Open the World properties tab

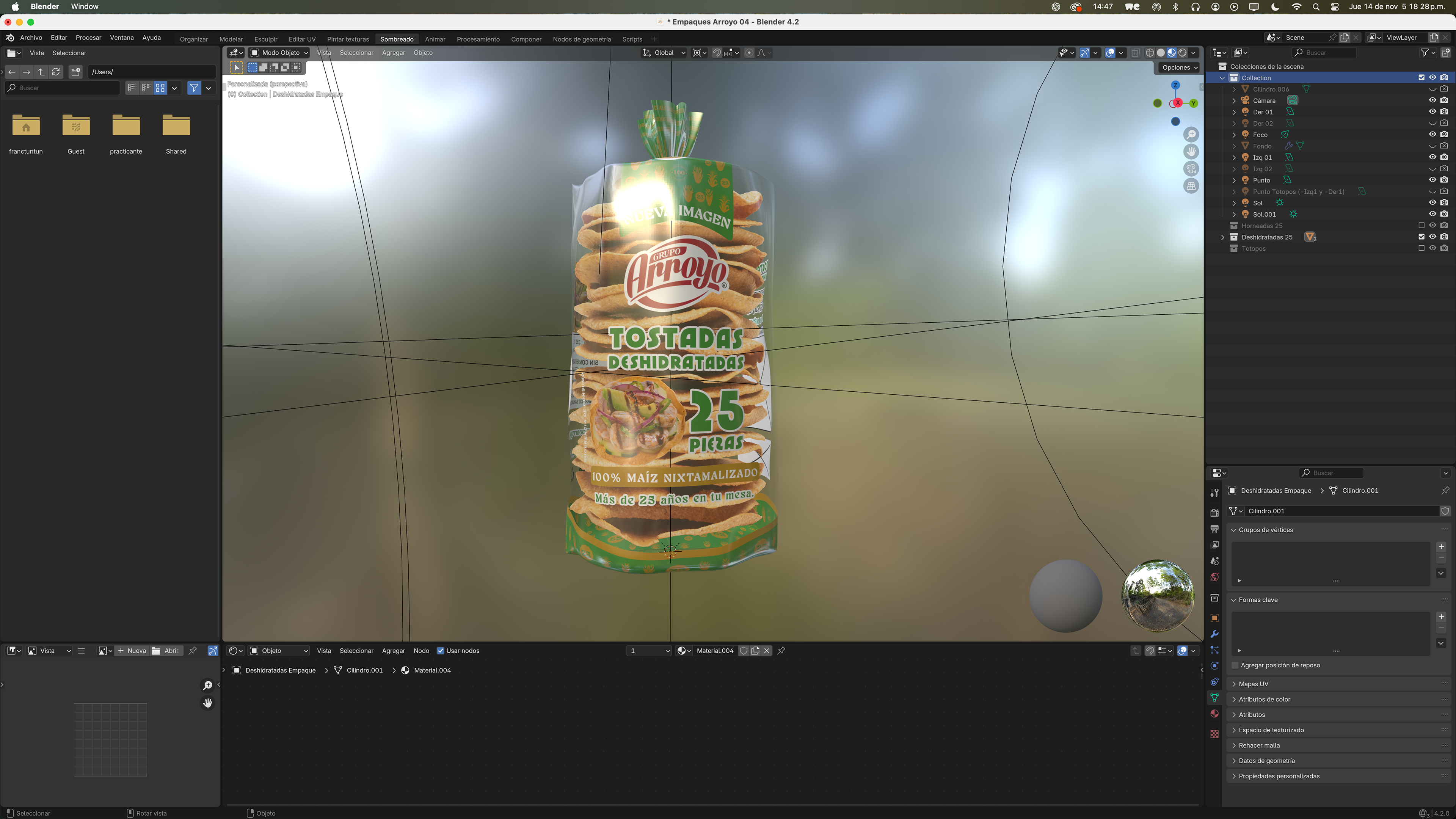[1214, 577]
